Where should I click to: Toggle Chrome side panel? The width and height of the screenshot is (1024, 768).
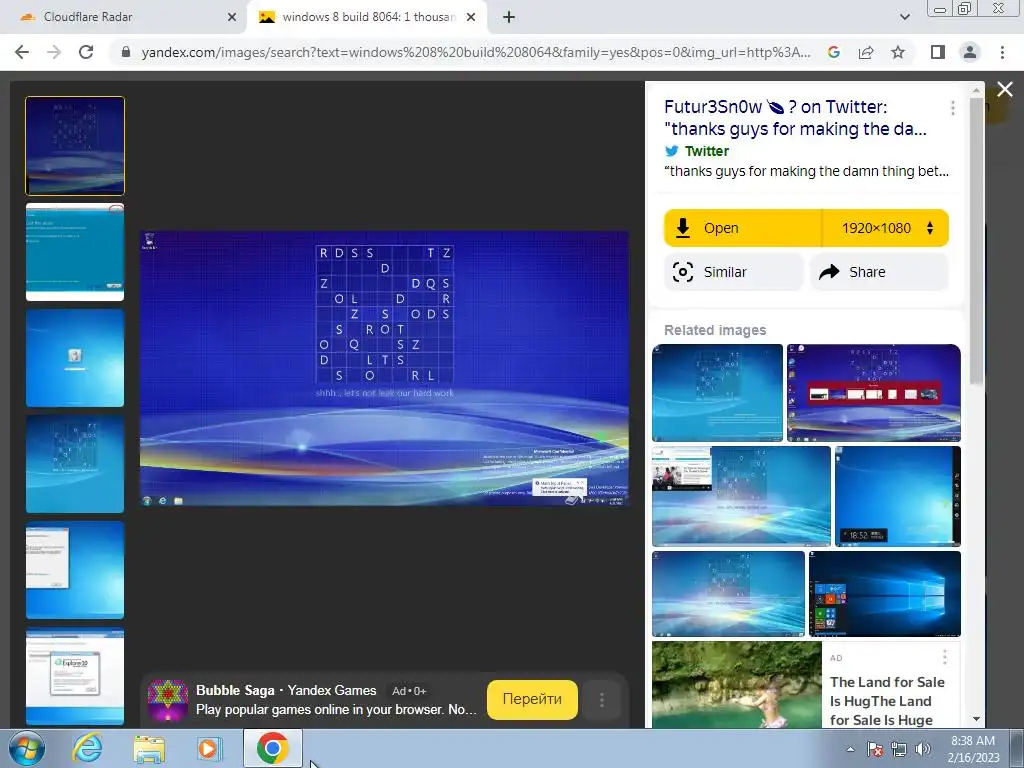coord(938,52)
